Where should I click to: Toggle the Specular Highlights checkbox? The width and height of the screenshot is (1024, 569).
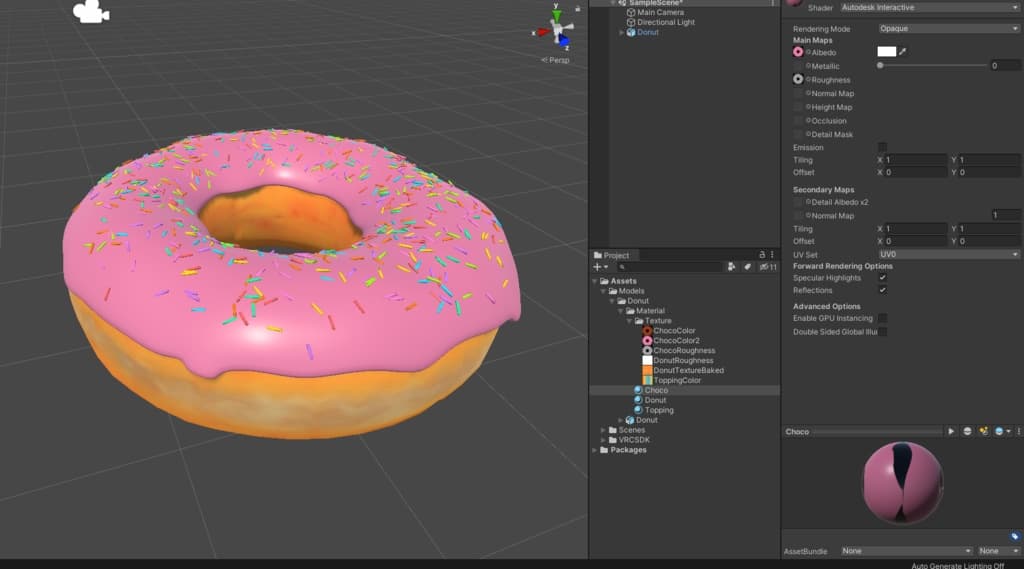pos(882,278)
